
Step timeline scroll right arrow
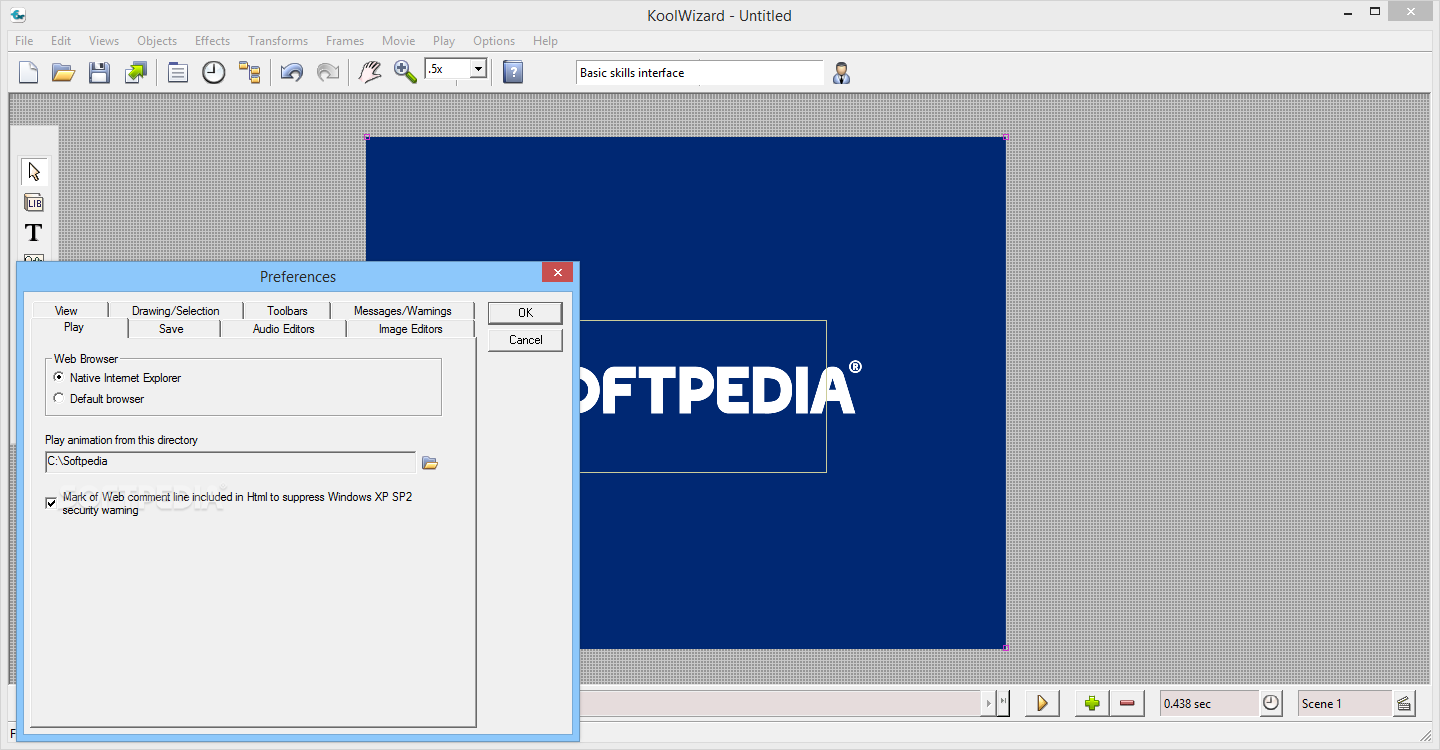(990, 703)
